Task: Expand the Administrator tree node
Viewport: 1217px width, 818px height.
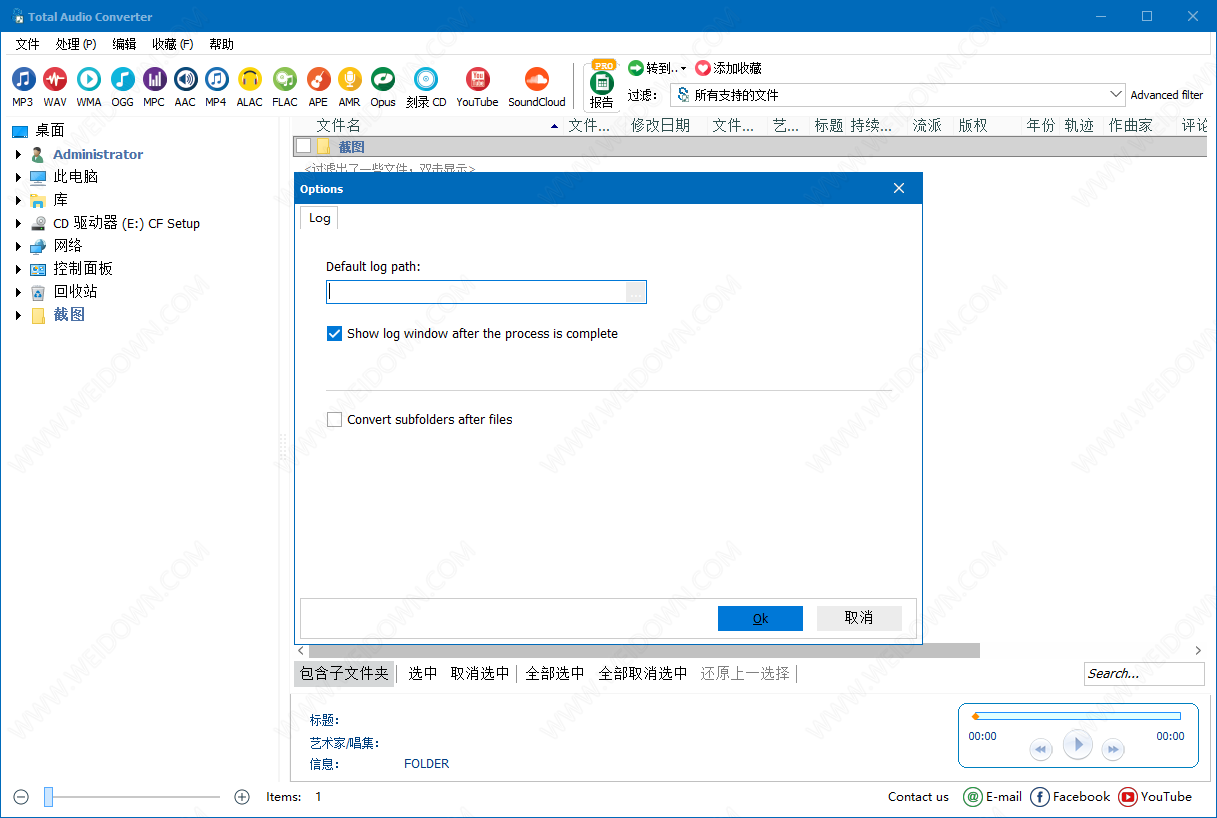Action: (x=18, y=154)
